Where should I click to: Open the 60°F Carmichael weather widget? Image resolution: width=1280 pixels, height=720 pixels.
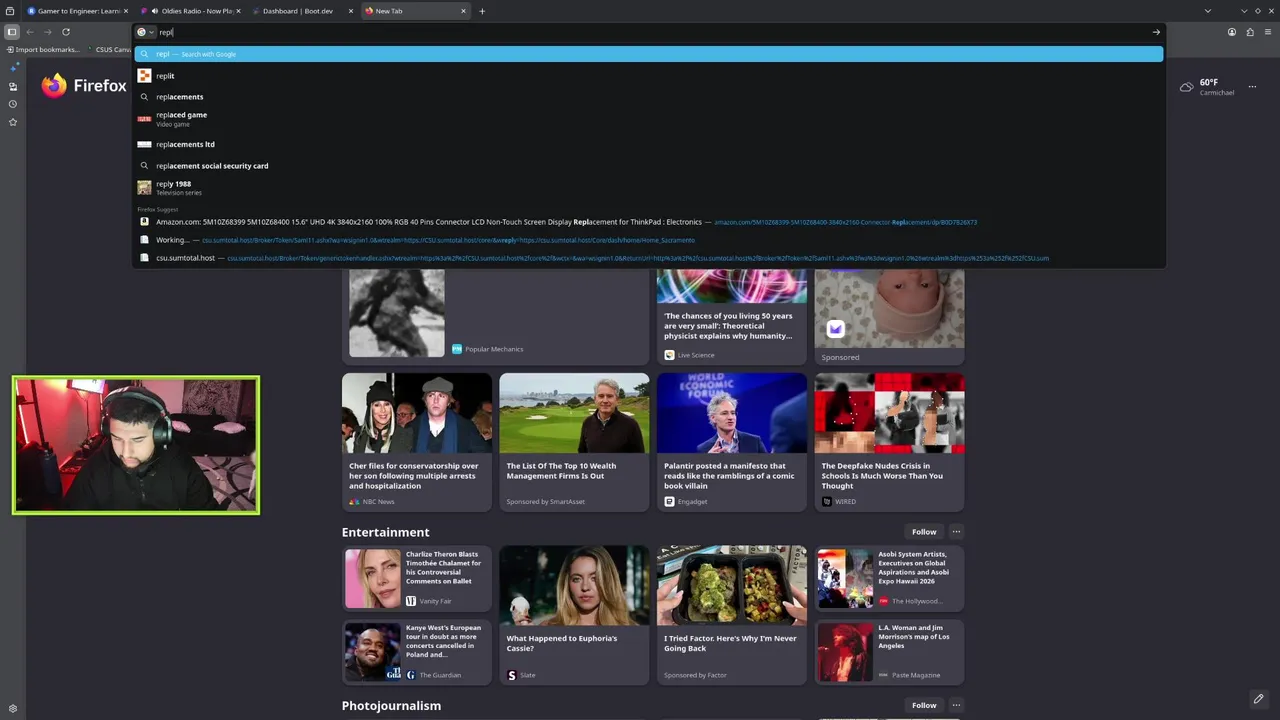1207,87
